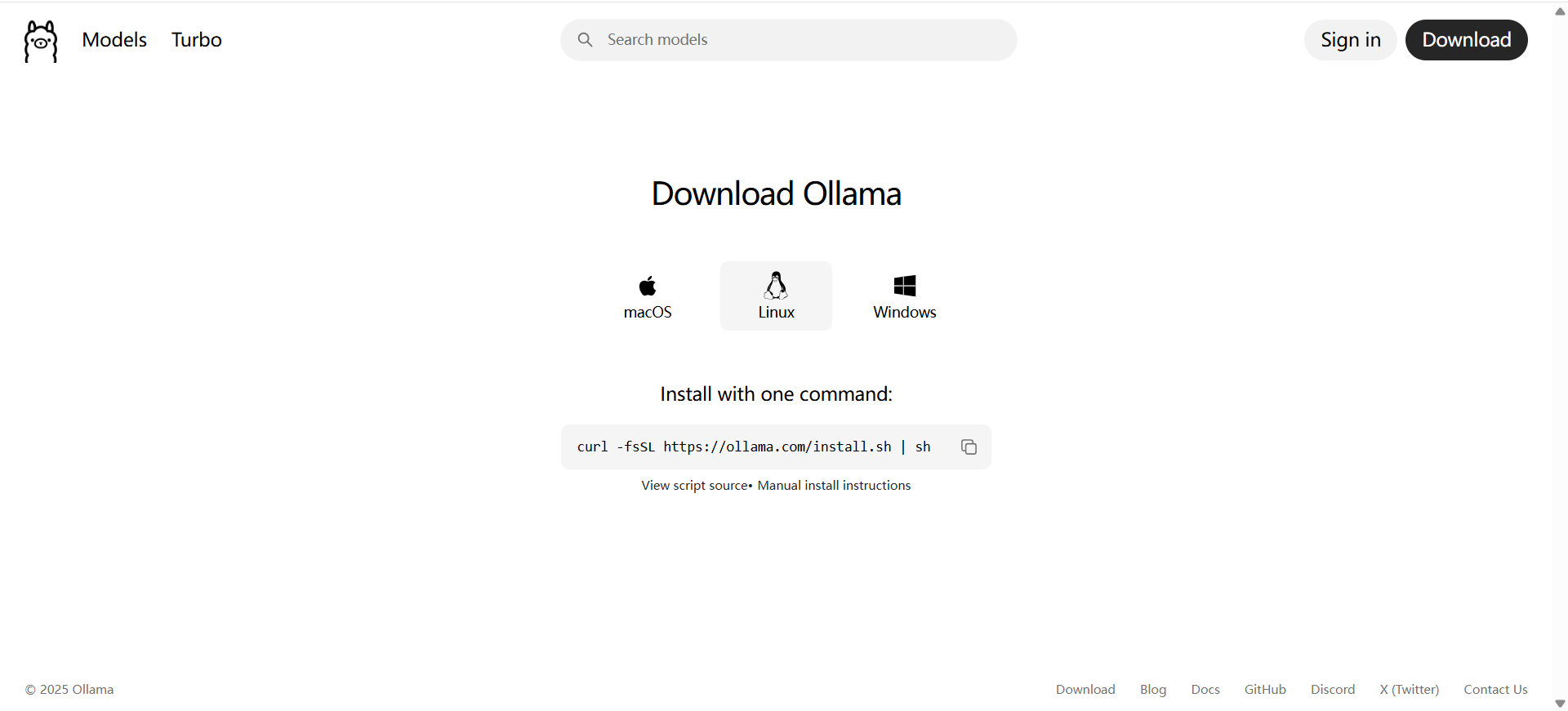Focus the Search models input field
The image size is (1568, 711).
click(x=789, y=40)
